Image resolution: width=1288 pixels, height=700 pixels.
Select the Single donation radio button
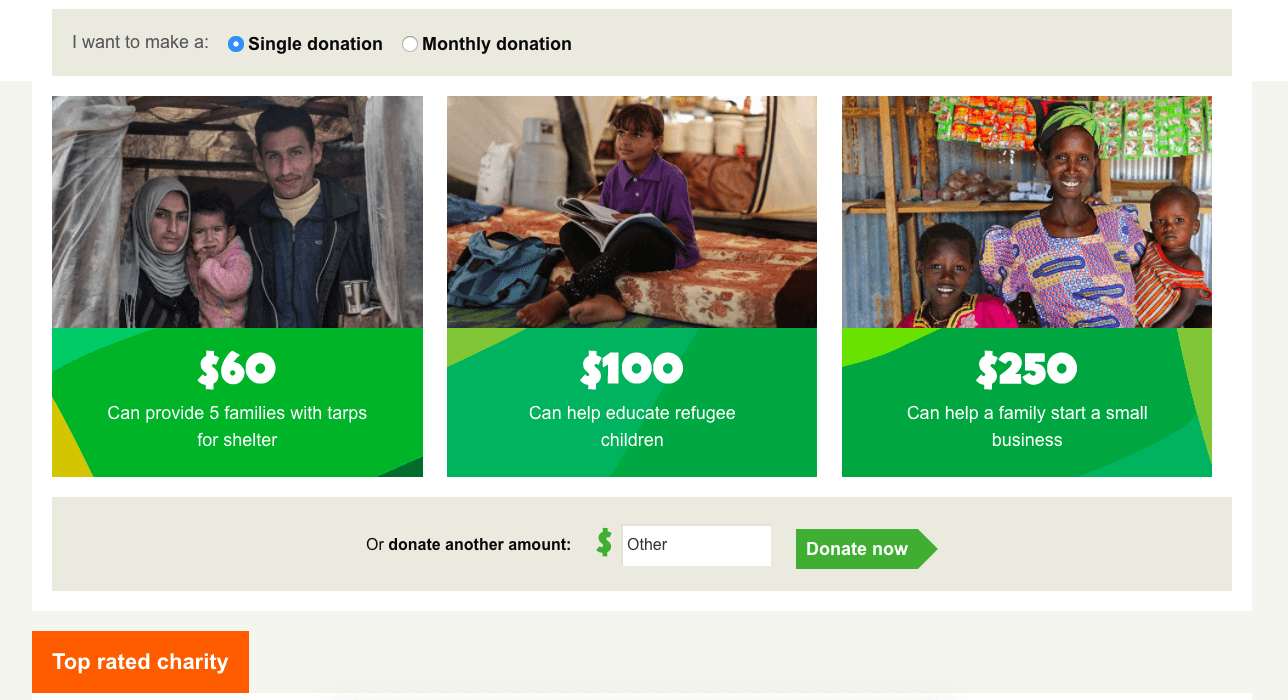[x=236, y=44]
